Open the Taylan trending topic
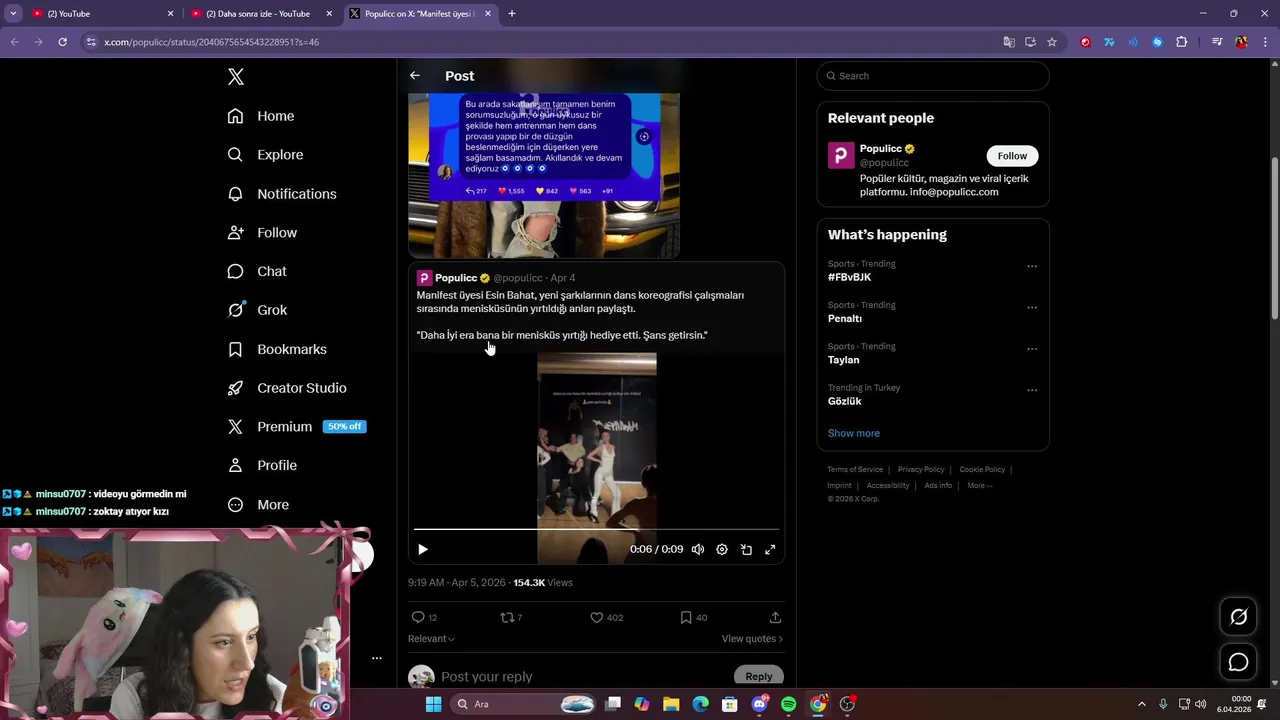1280x720 pixels. click(843, 360)
